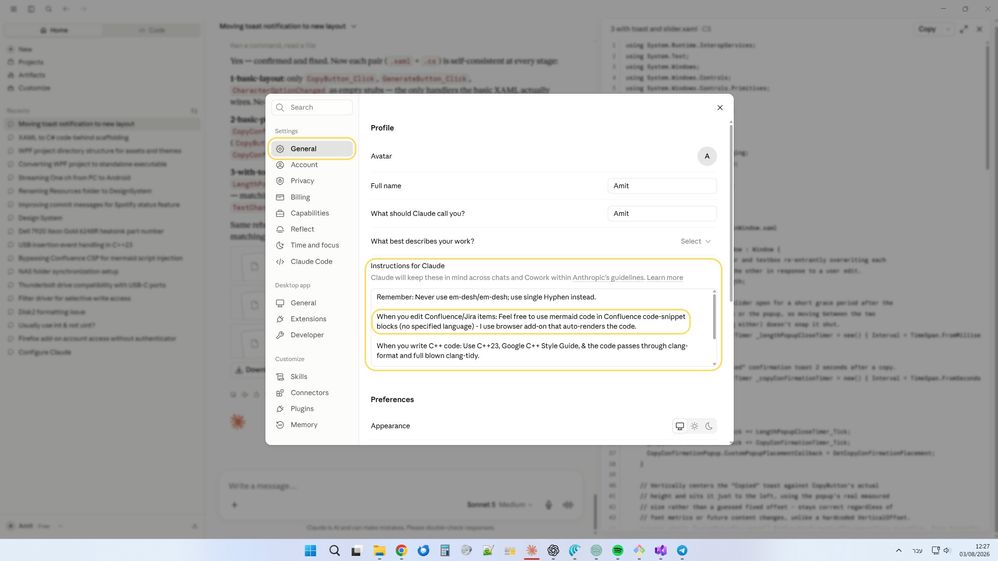Image resolution: width=998 pixels, height=561 pixels.
Task: Click the 'What should Claude call you' field
Action: point(661,213)
